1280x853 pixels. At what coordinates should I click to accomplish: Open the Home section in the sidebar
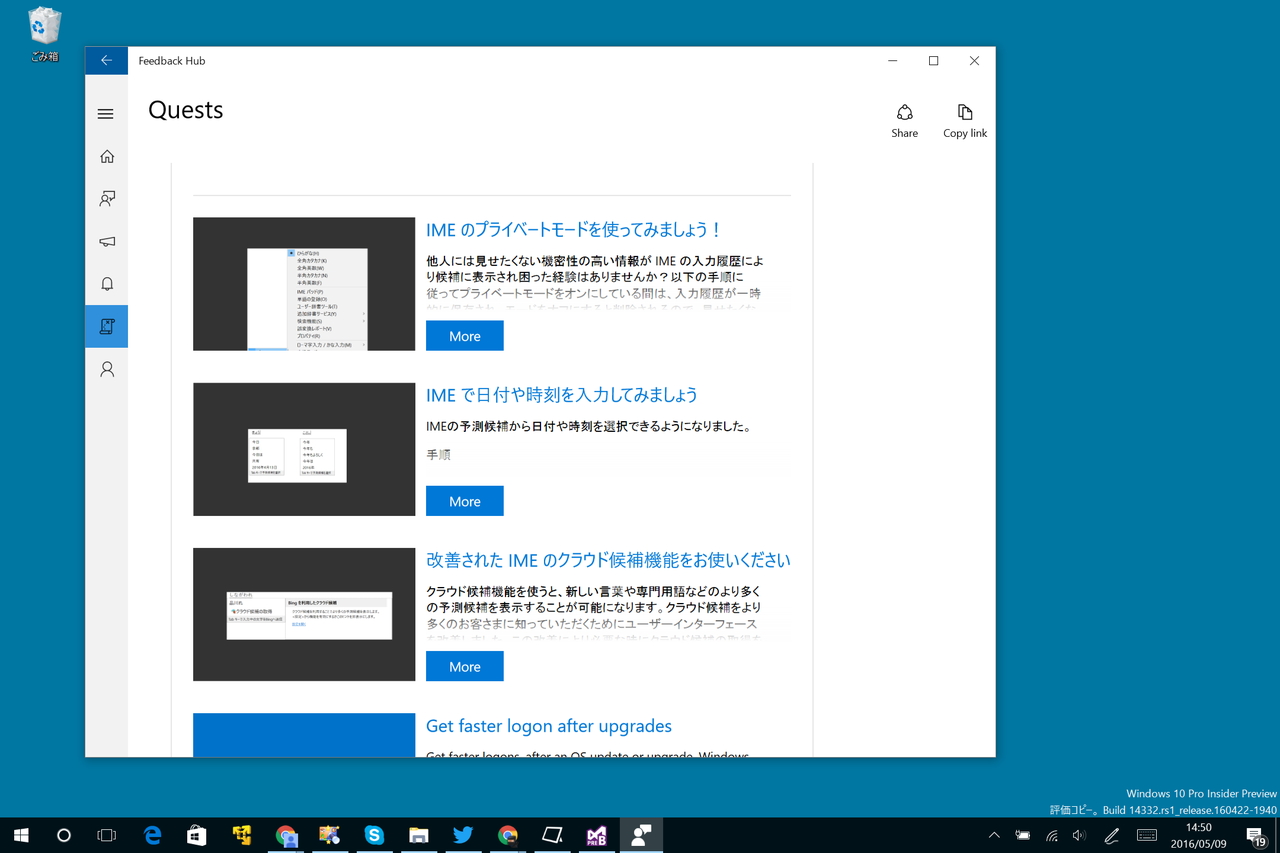coord(106,156)
